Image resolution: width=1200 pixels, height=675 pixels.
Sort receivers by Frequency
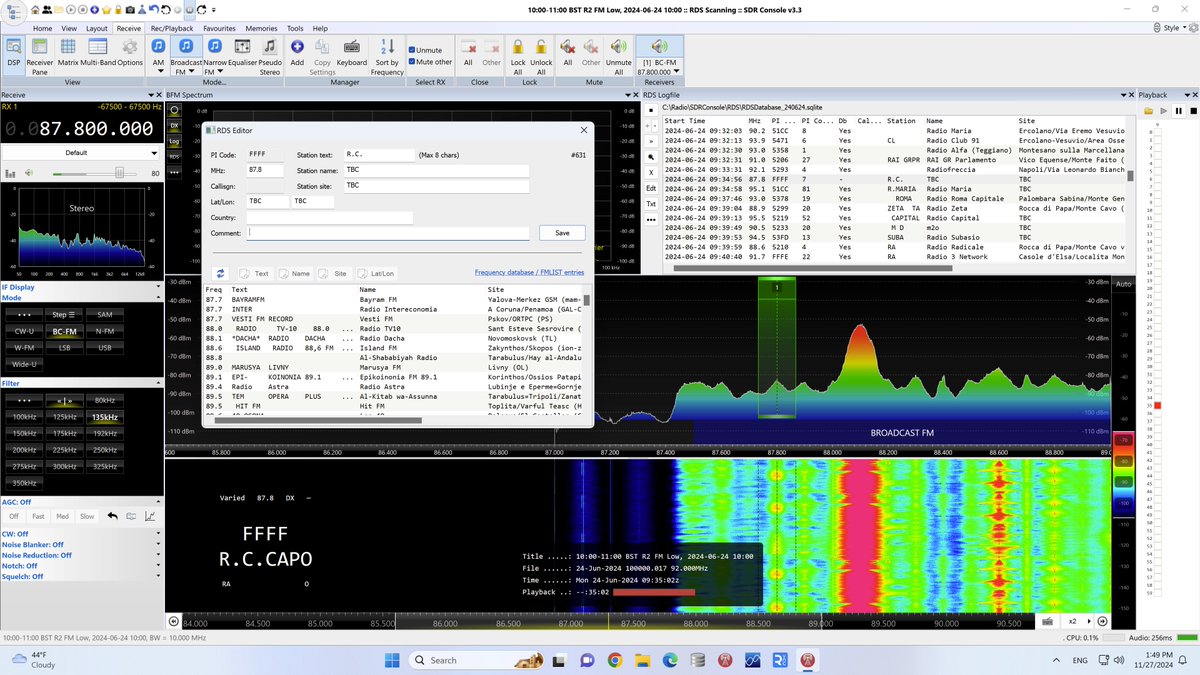(387, 55)
